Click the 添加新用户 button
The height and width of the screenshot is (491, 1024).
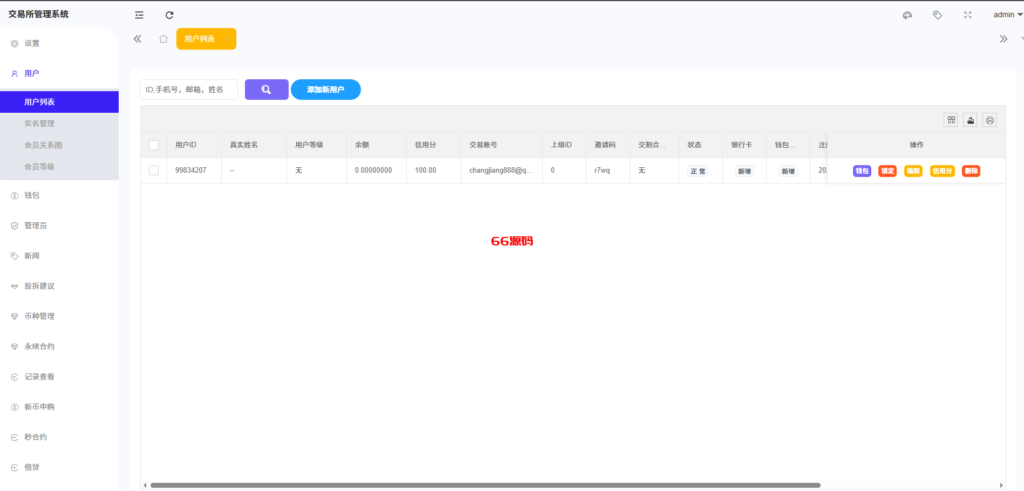point(326,89)
